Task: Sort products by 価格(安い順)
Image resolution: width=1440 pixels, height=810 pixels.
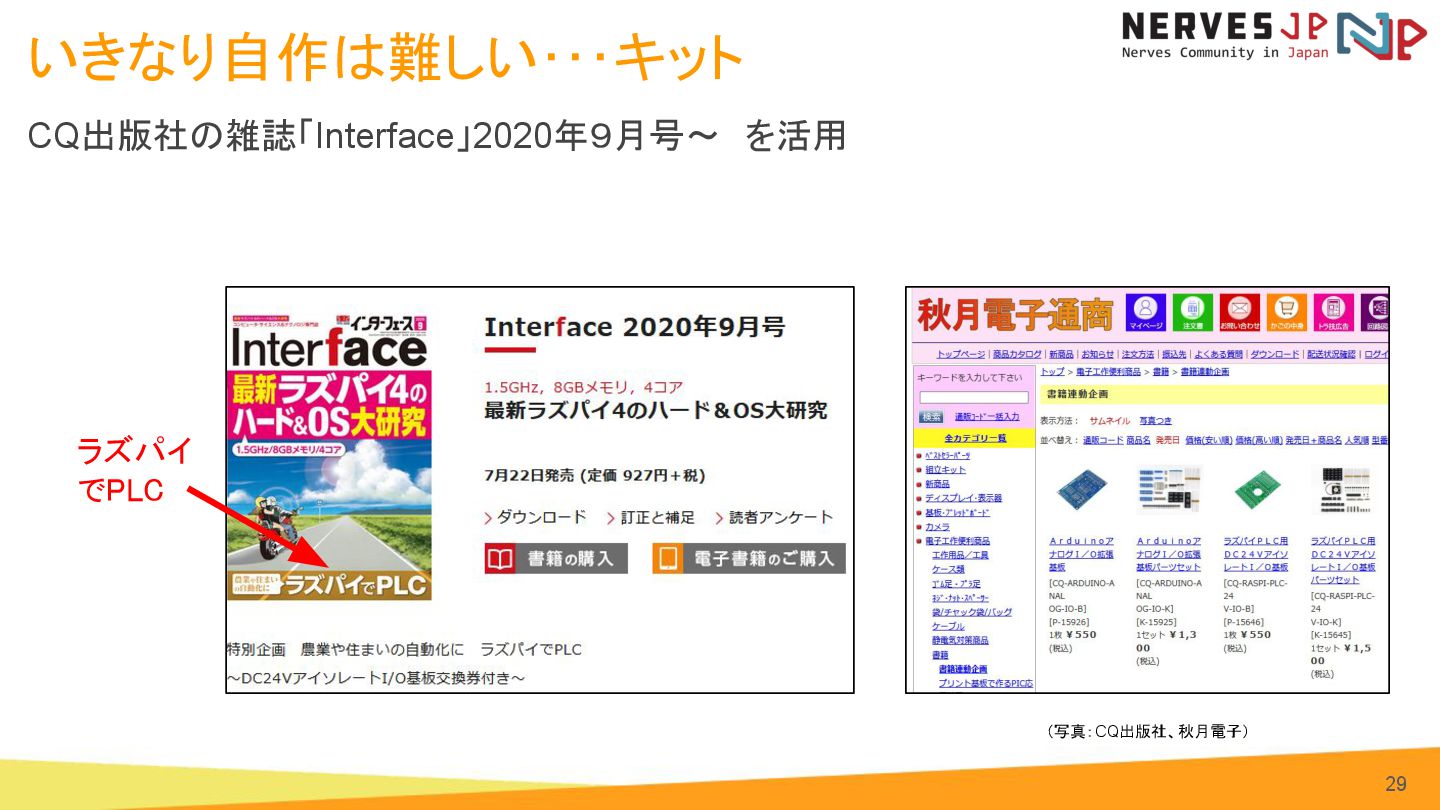Action: (1207, 440)
